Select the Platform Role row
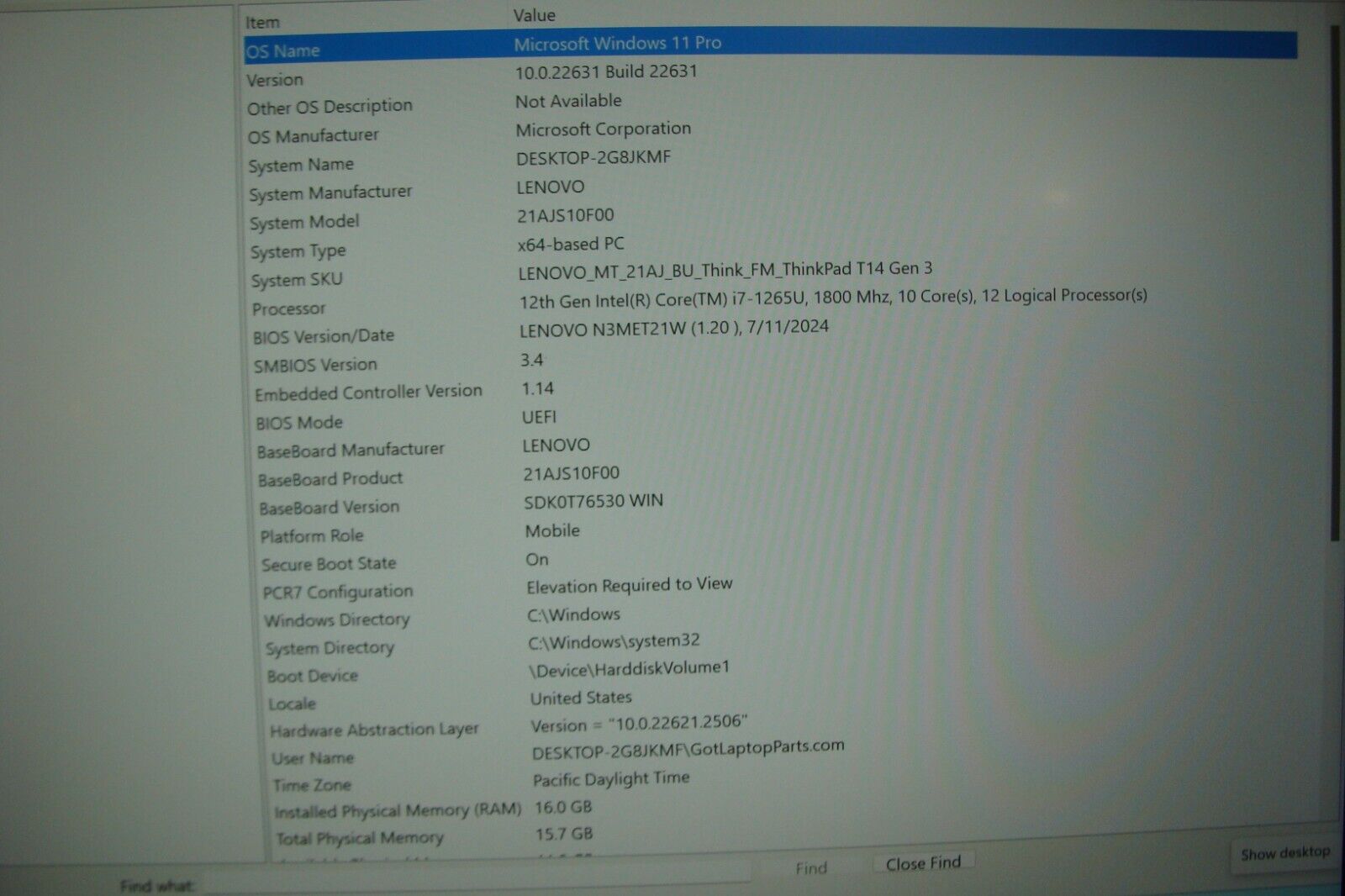The width and height of the screenshot is (1345, 896). [312, 536]
